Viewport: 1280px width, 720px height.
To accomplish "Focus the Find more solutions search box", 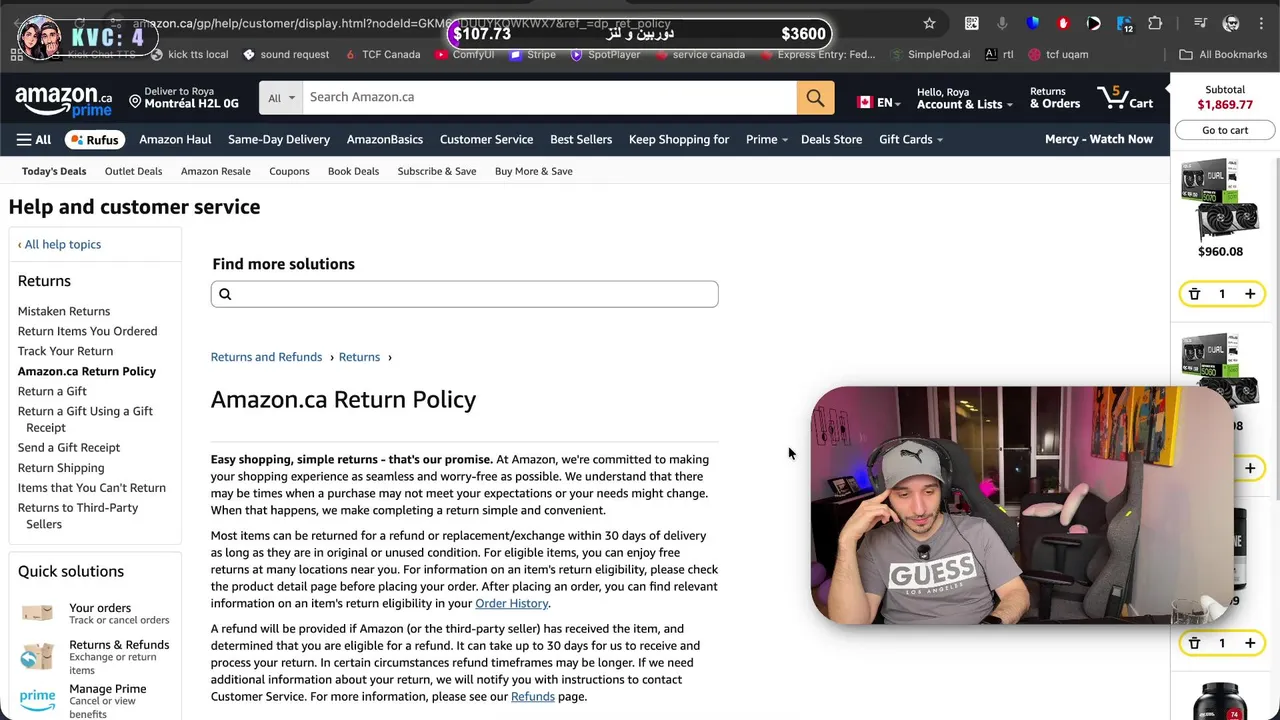I will 464,294.
